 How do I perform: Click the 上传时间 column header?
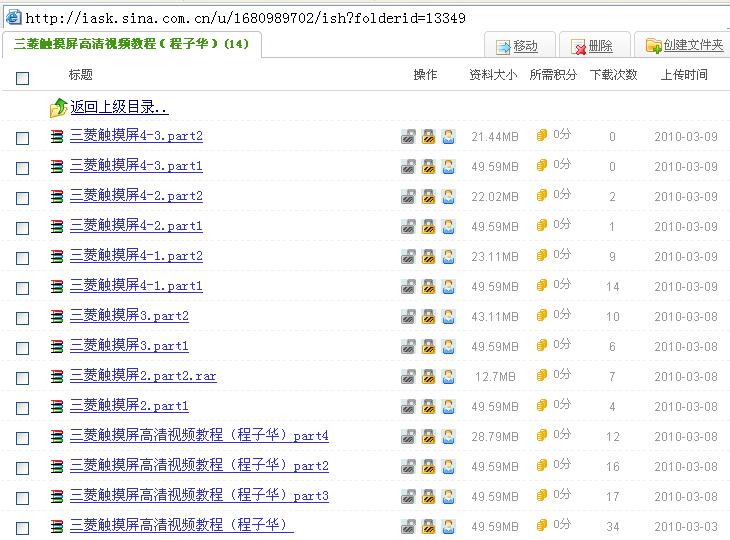coord(684,74)
